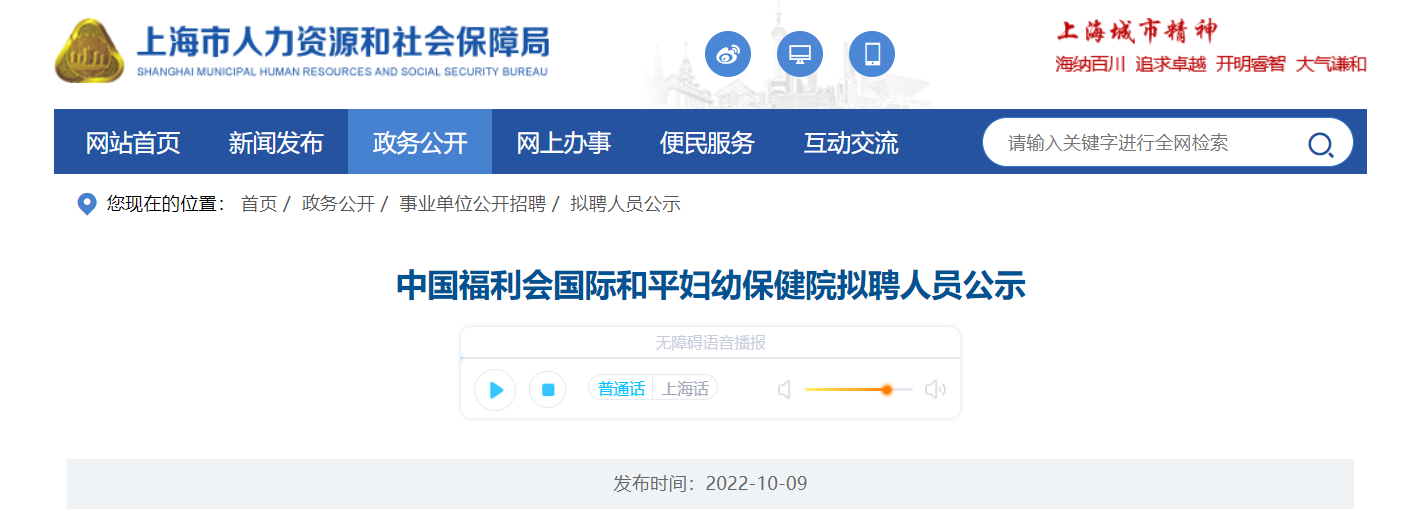Image resolution: width=1410 pixels, height=526 pixels.
Task: Open 政务公开 nav menu
Action: pyautogui.click(x=420, y=142)
